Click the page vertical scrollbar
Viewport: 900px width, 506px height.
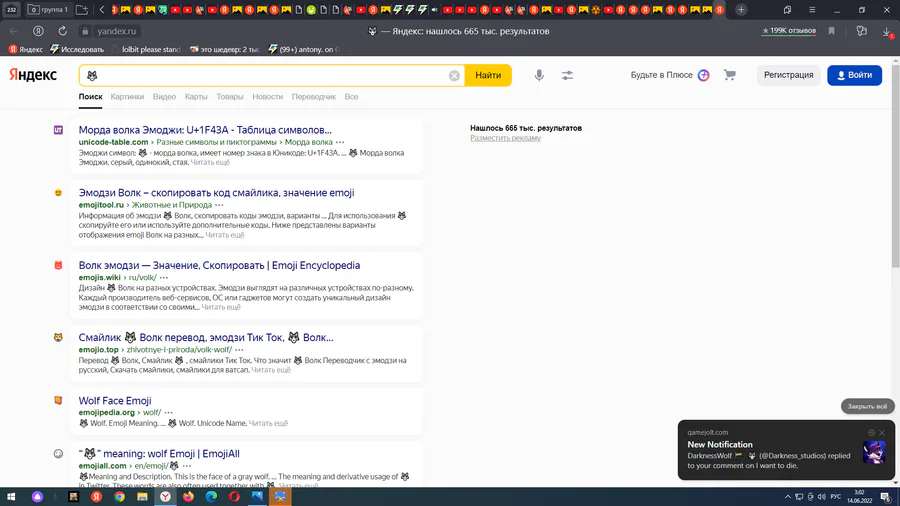tap(895, 164)
